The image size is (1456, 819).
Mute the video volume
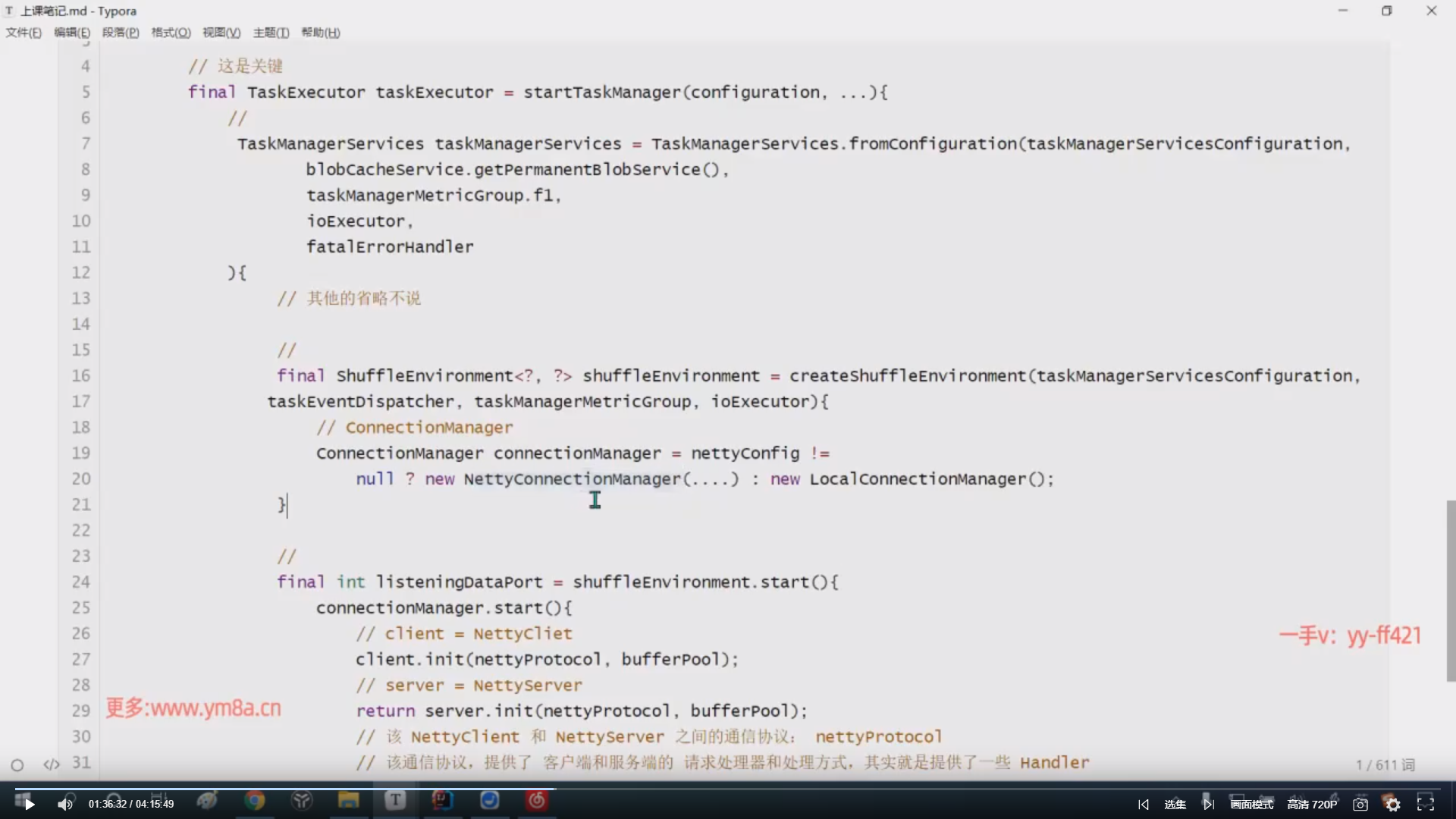pos(65,805)
